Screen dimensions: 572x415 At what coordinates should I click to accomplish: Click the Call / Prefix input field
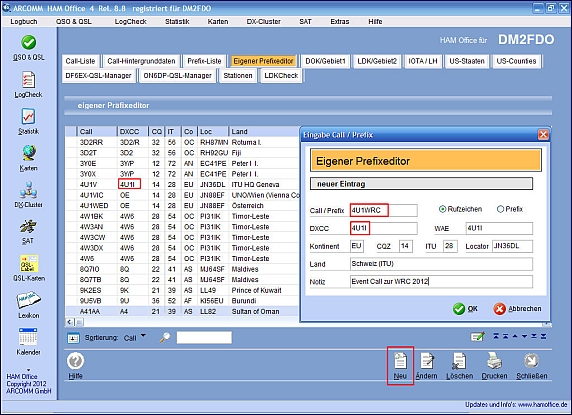coord(383,210)
